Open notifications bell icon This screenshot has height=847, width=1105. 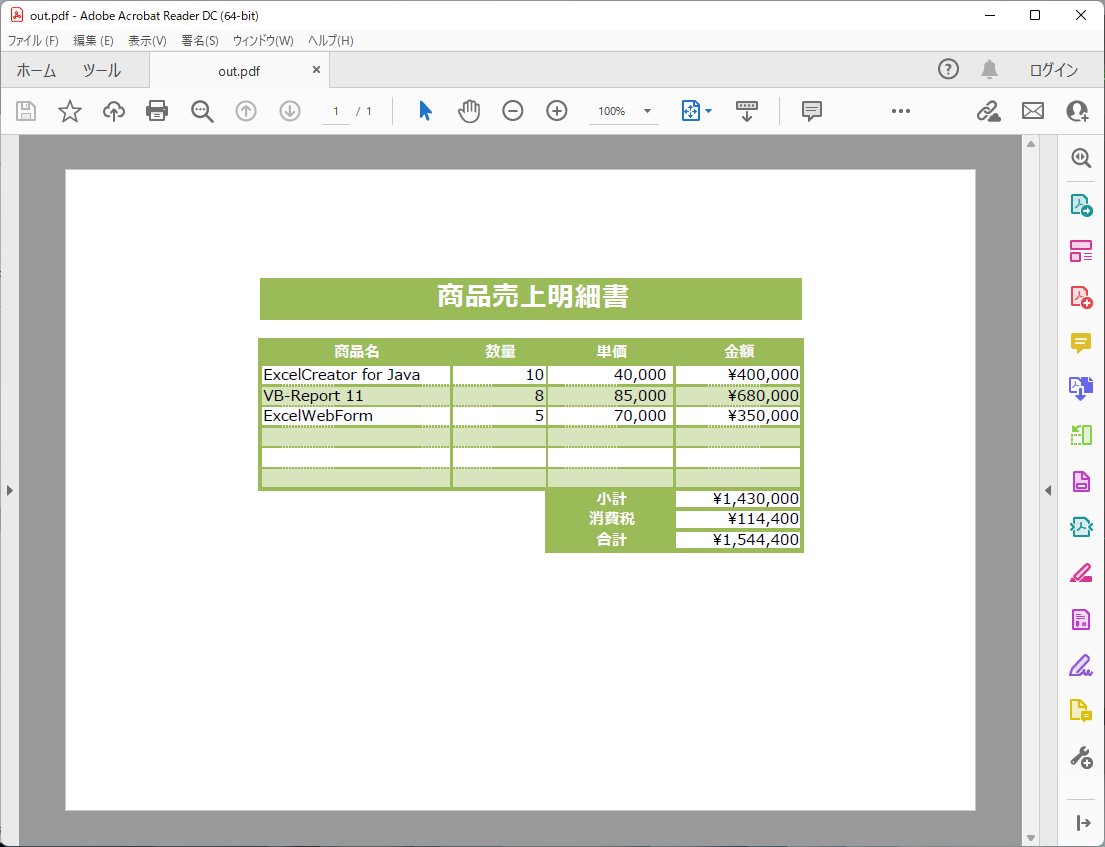[x=989, y=69]
